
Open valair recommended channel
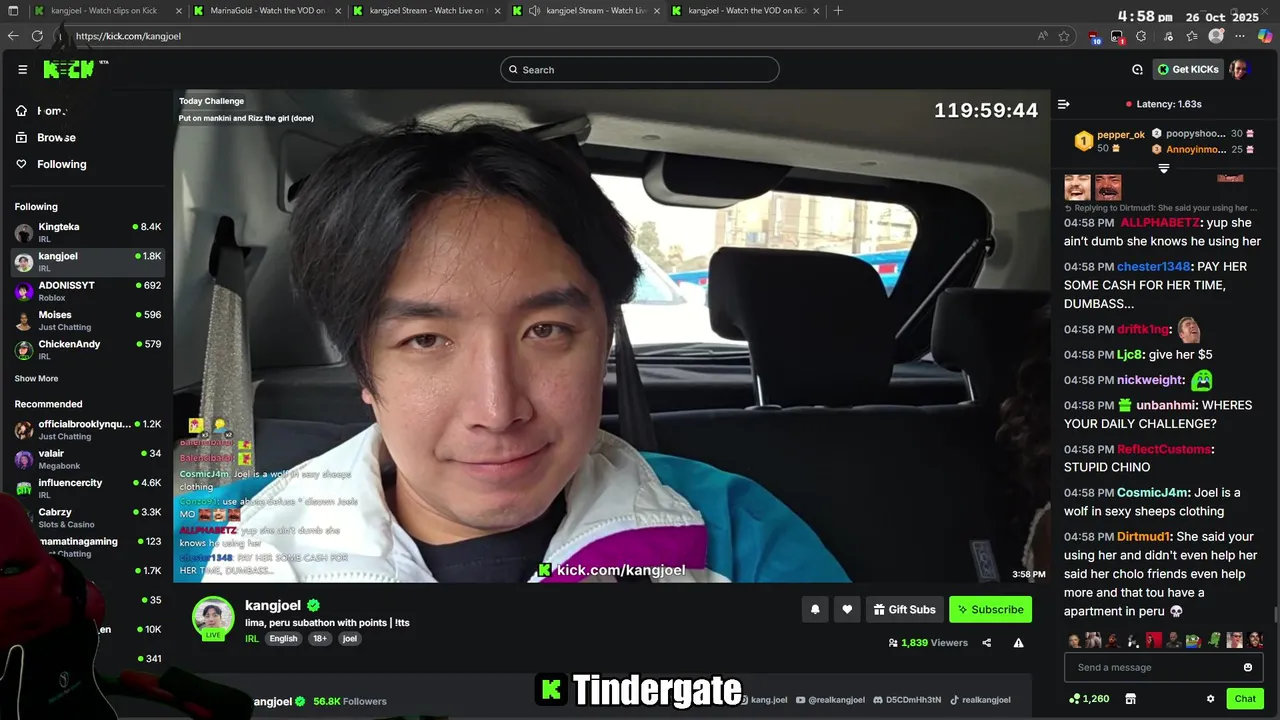[x=88, y=459]
